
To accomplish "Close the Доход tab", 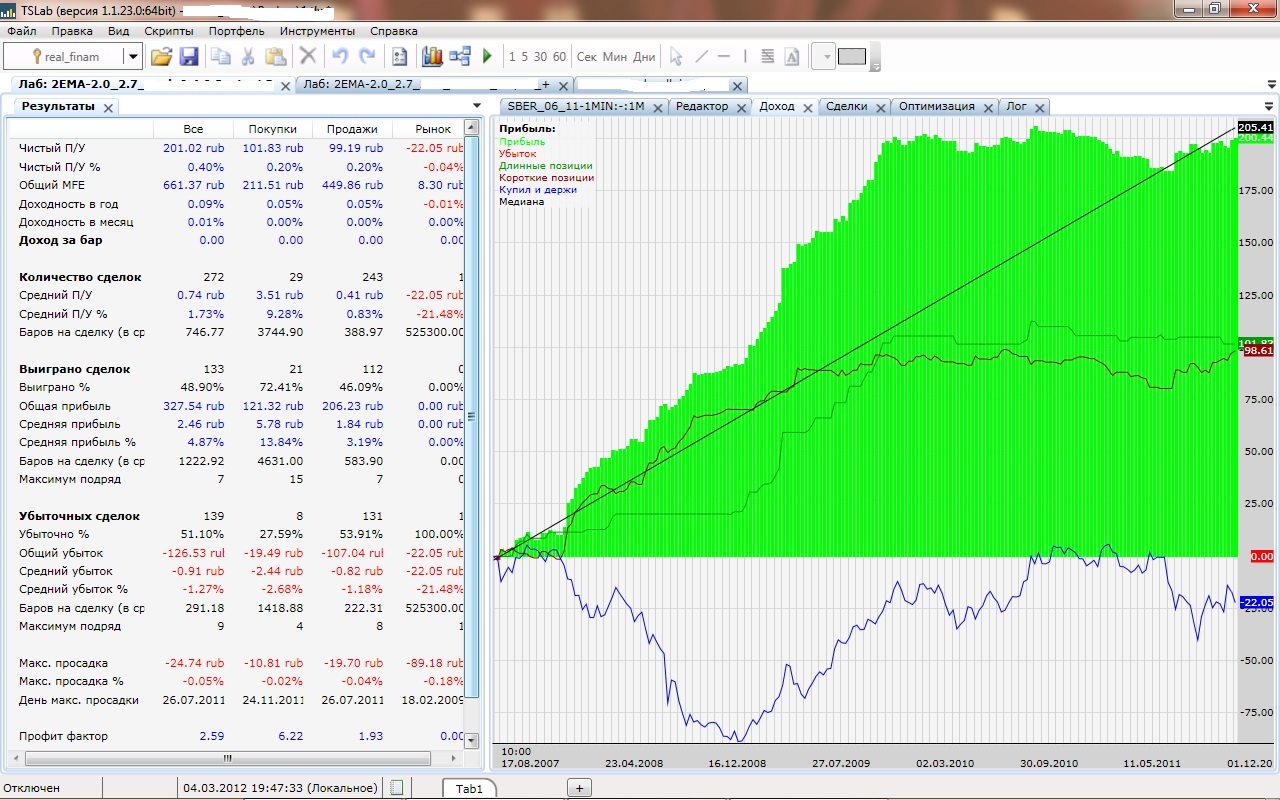I will (x=806, y=107).
